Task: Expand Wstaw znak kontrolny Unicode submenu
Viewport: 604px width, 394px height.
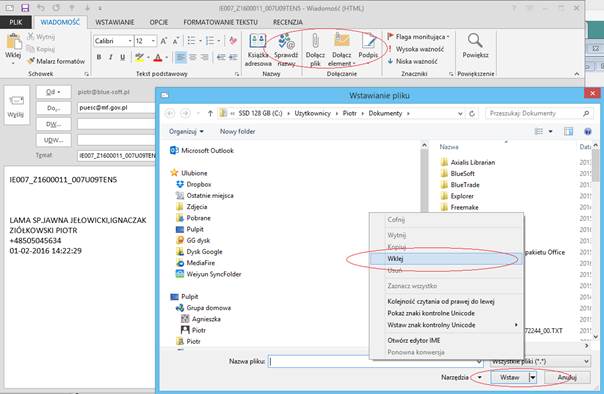Action: 445,325
